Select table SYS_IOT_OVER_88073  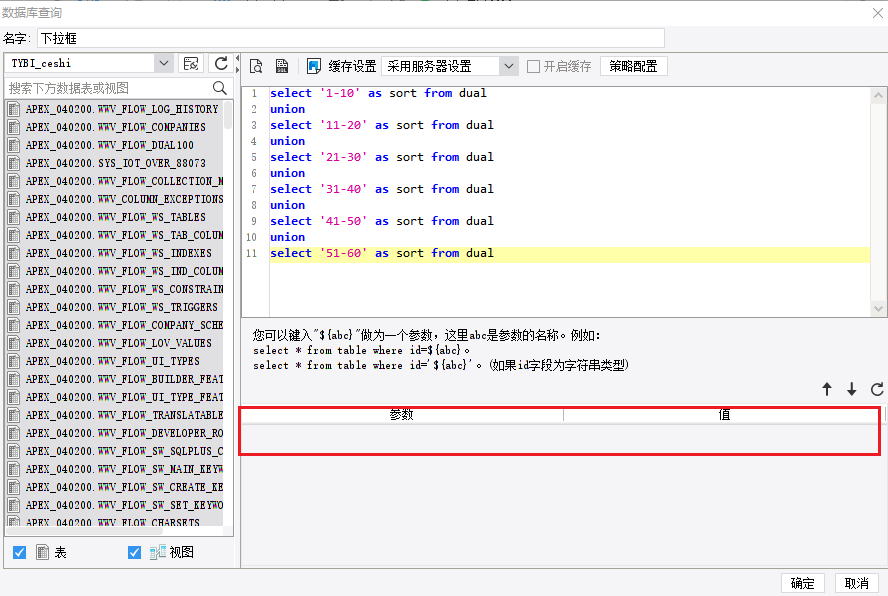pos(116,163)
